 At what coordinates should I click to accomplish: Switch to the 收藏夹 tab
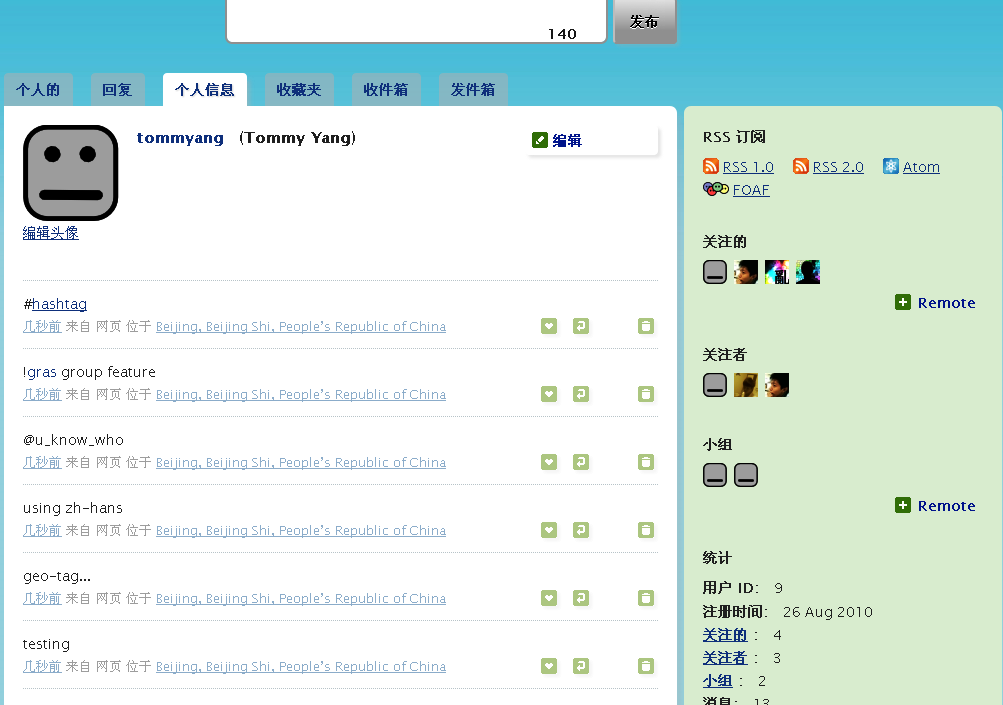299,90
